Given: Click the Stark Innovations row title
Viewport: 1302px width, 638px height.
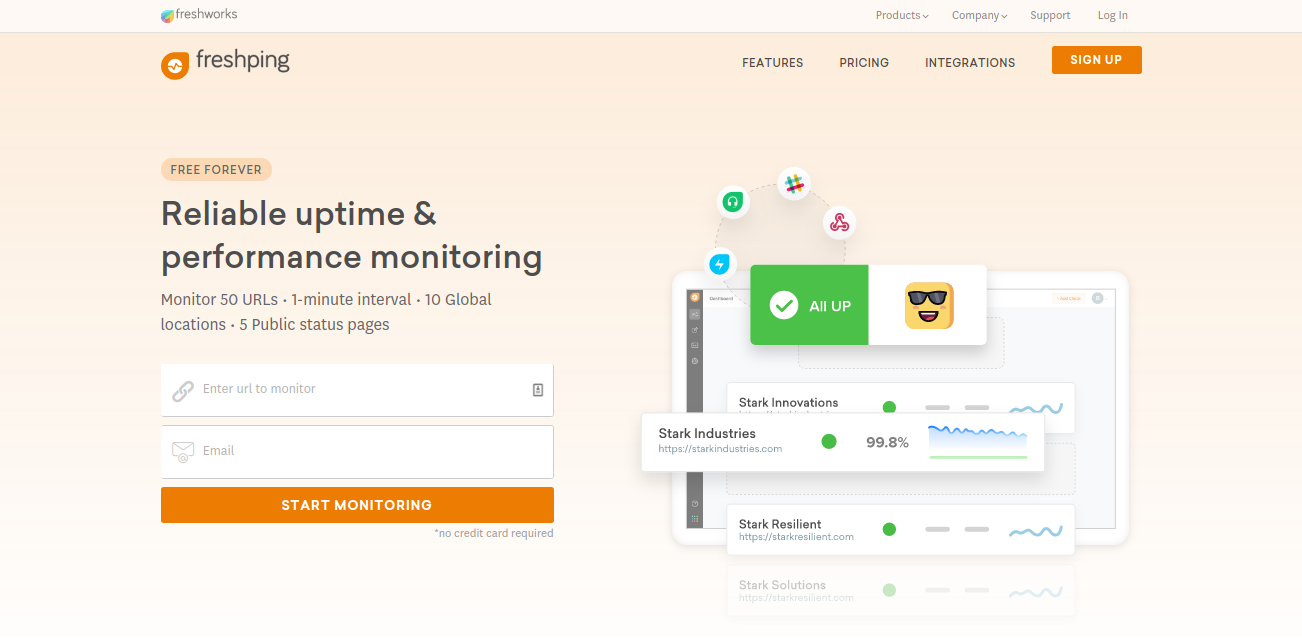Looking at the screenshot, I should click(788, 402).
